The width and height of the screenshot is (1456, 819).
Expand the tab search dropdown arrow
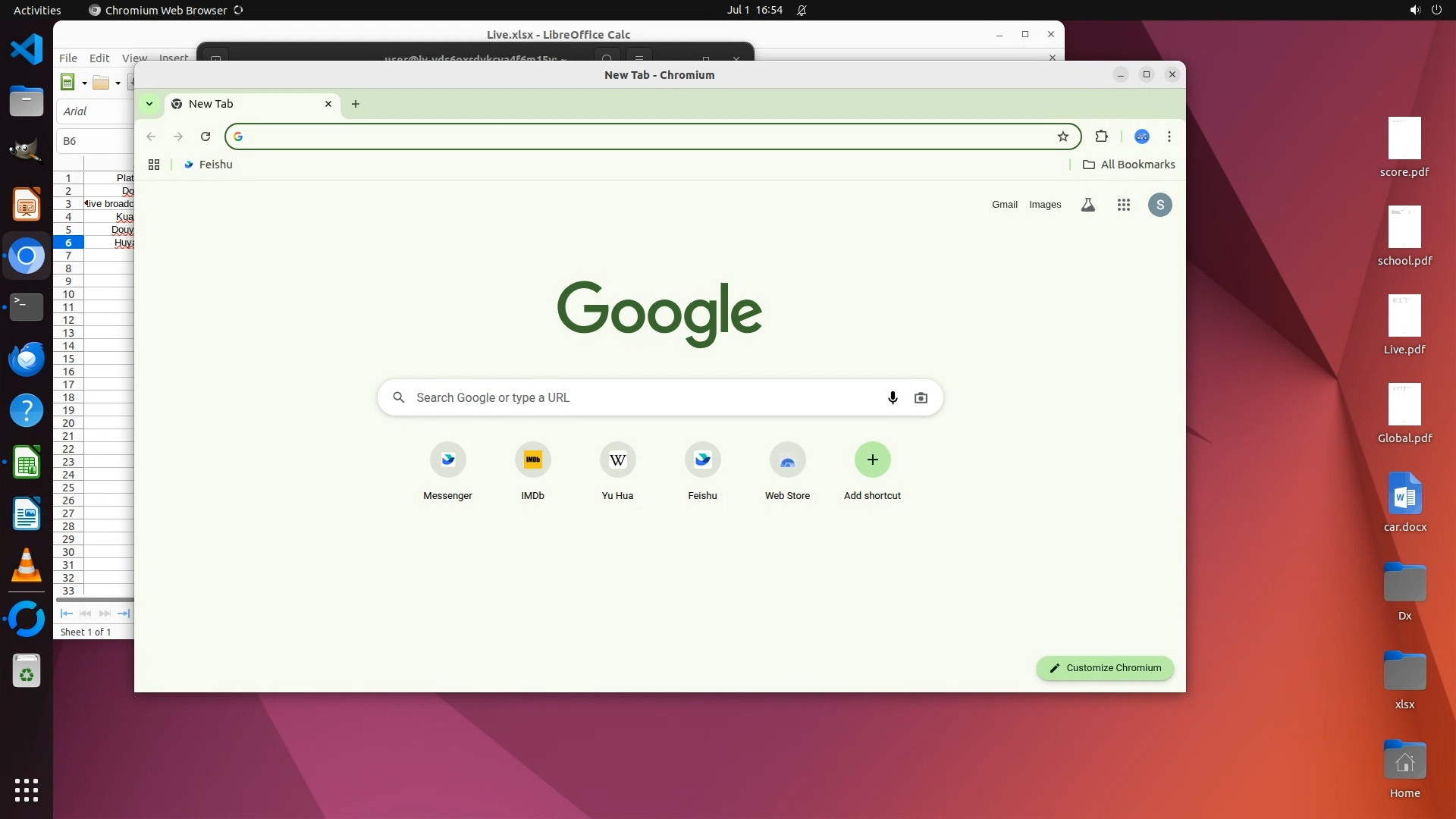pyautogui.click(x=149, y=104)
